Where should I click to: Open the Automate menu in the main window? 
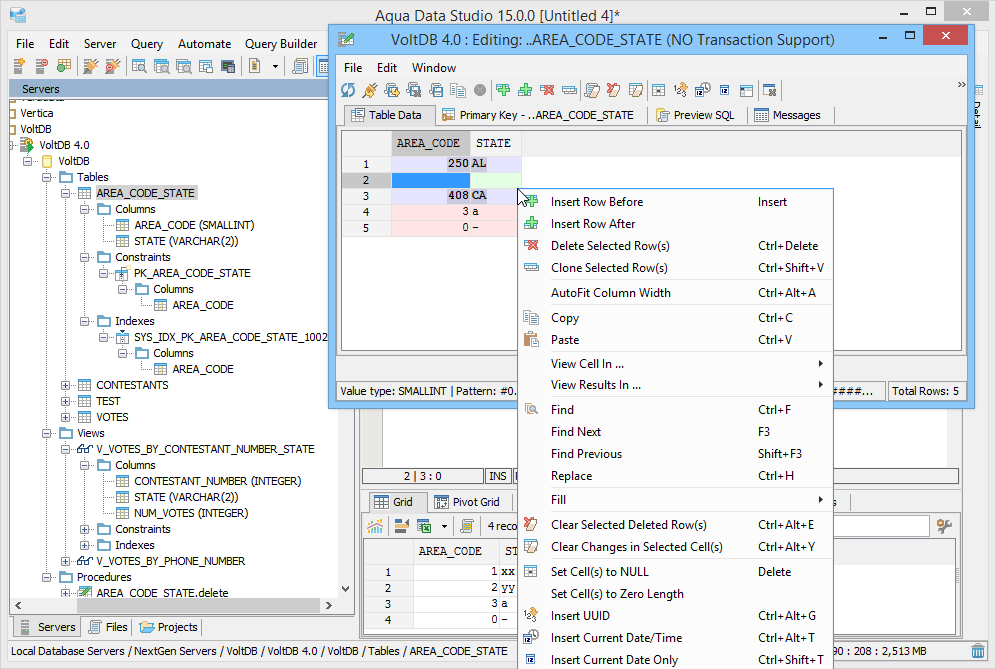[x=204, y=44]
